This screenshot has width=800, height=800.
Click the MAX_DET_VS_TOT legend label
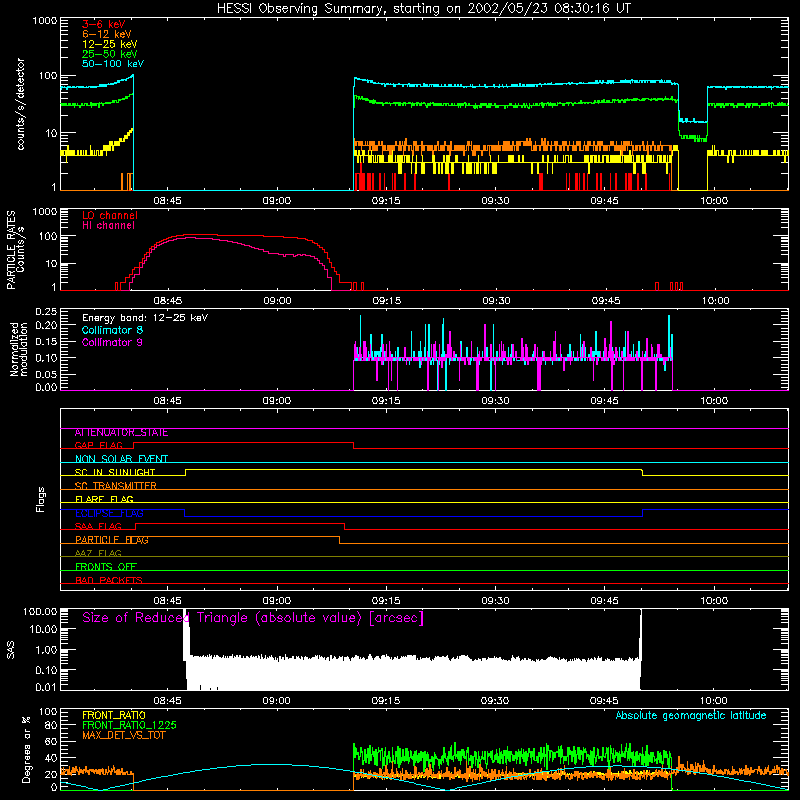pyautogui.click(x=124, y=735)
